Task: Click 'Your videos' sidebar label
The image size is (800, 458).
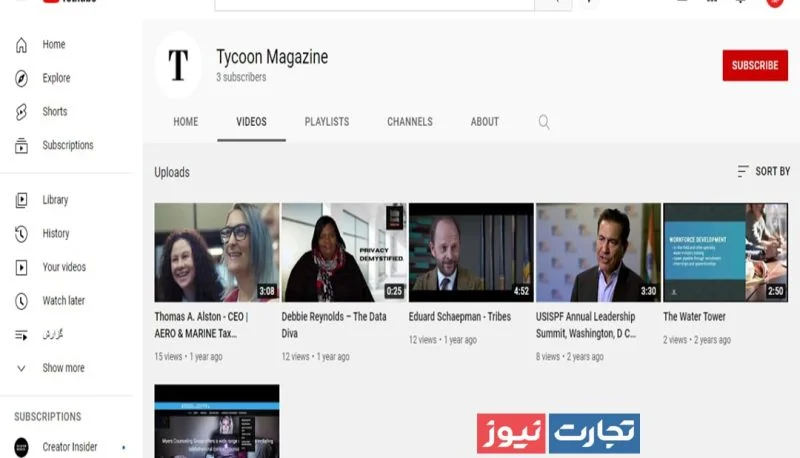Action: click(x=64, y=267)
